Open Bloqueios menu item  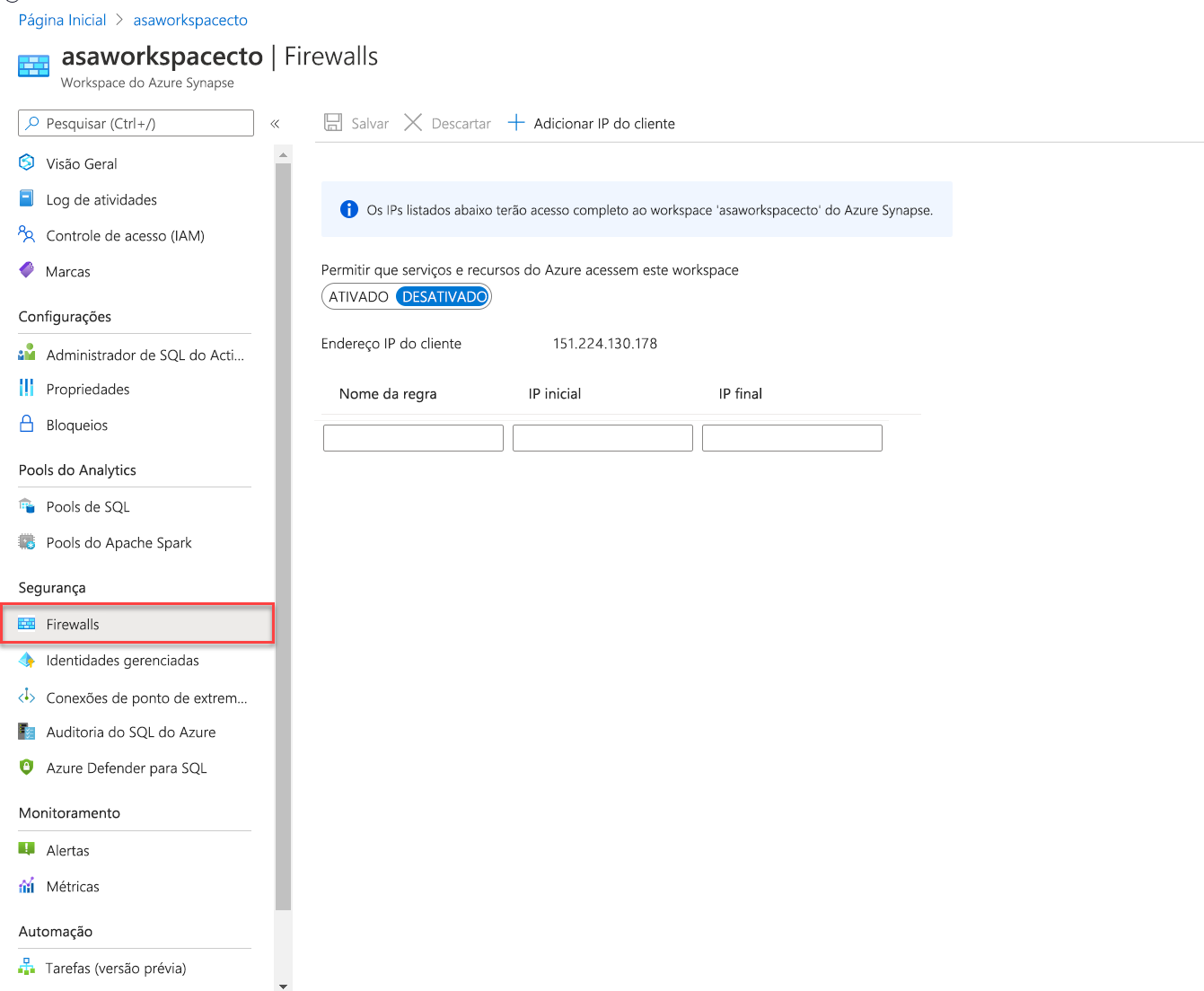(77, 425)
